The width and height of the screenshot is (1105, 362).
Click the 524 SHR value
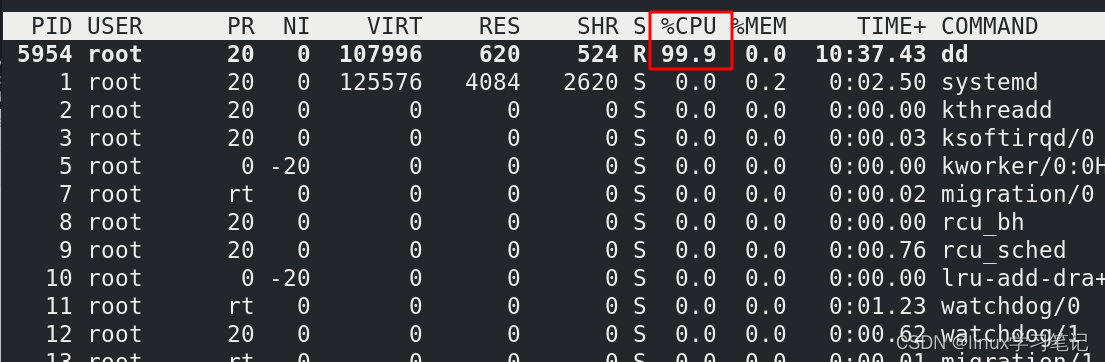pyautogui.click(x=598, y=54)
